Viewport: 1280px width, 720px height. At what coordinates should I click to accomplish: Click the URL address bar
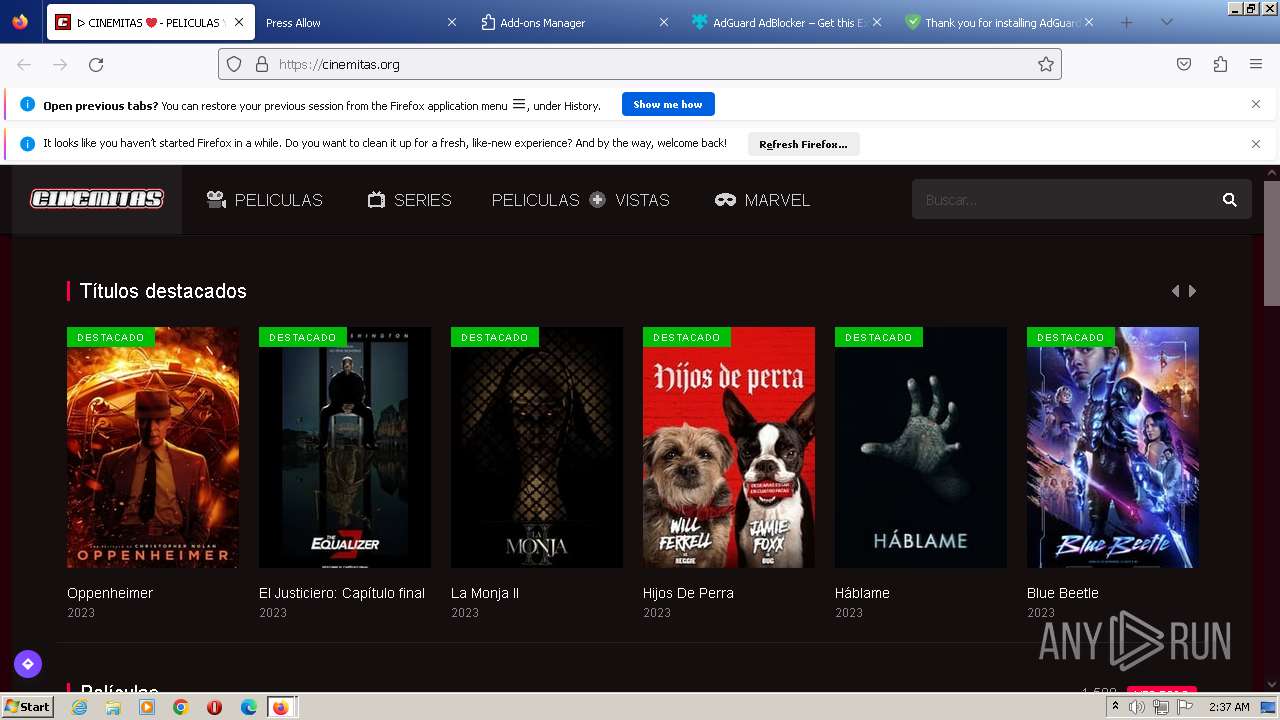[x=640, y=64]
